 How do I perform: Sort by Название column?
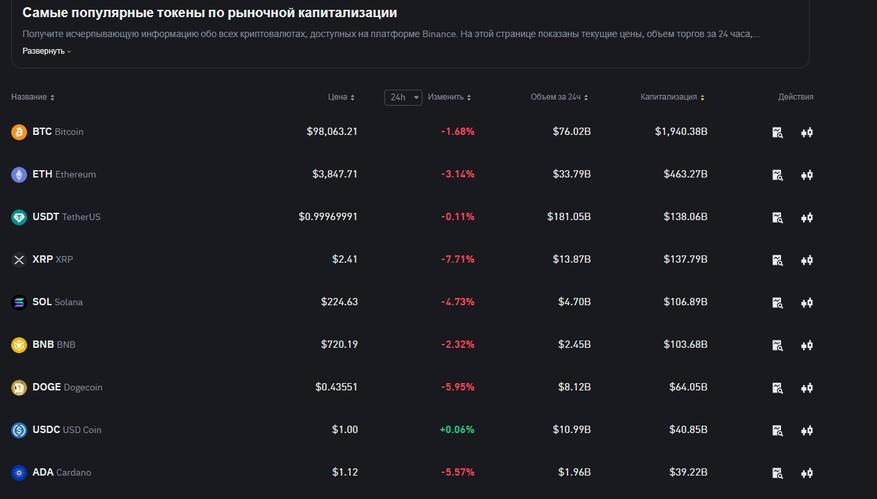click(x=32, y=97)
